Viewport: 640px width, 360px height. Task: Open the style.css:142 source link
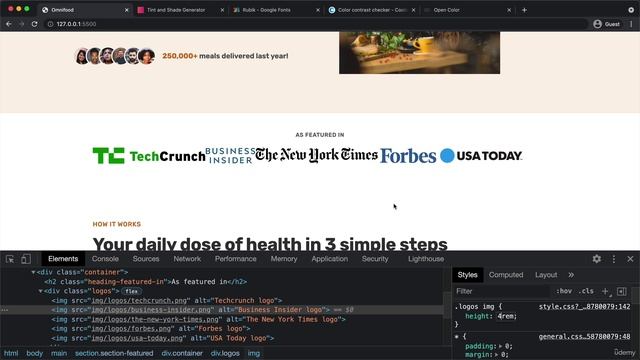[584, 307]
